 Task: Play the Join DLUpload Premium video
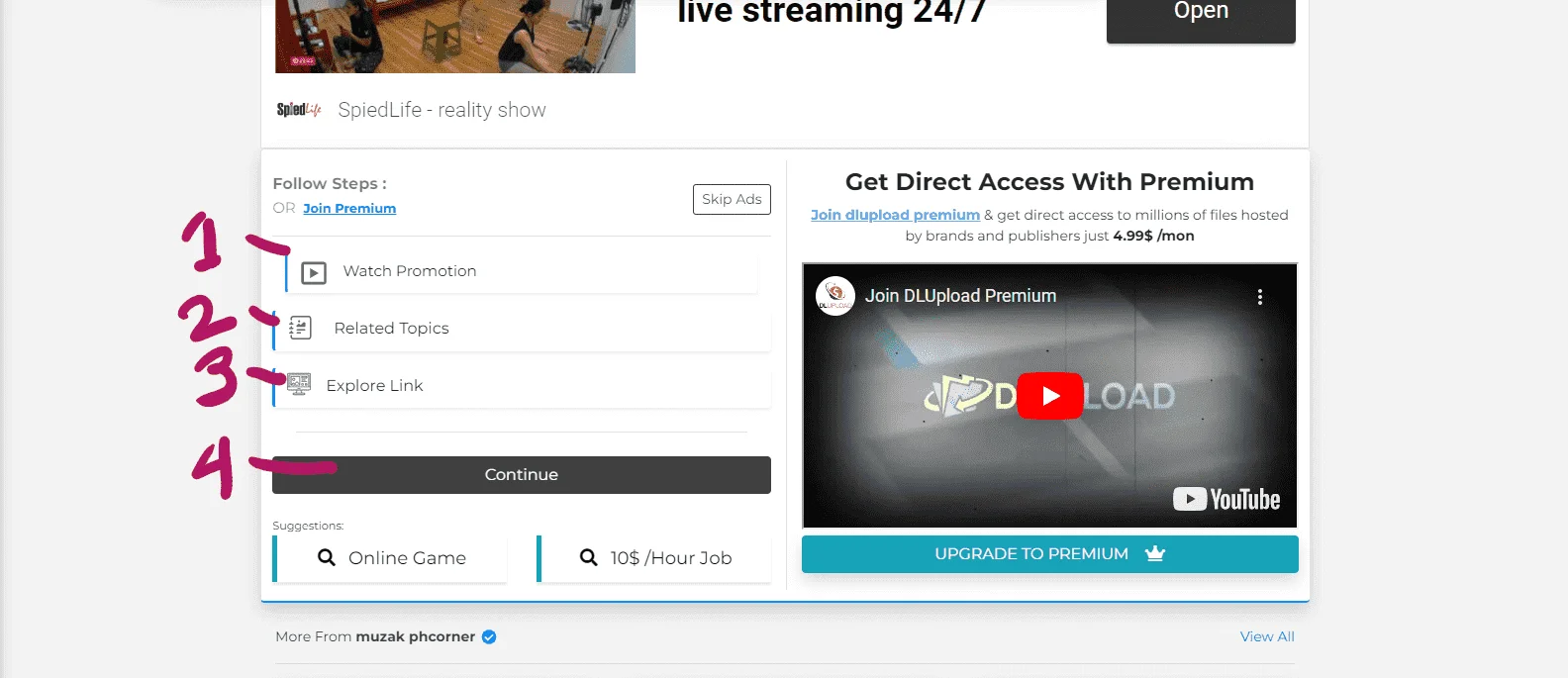1050,396
